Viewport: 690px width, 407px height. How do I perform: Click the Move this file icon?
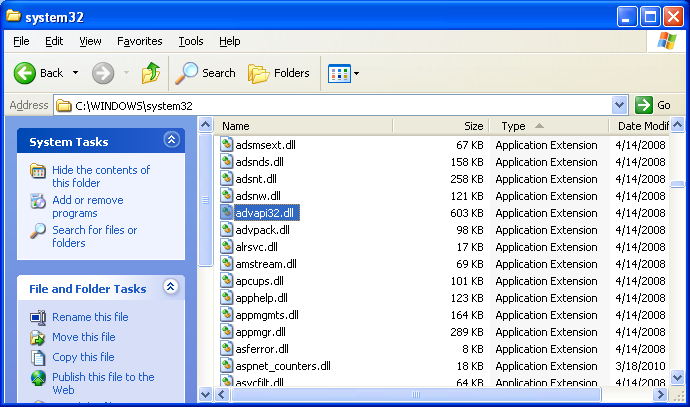point(38,337)
